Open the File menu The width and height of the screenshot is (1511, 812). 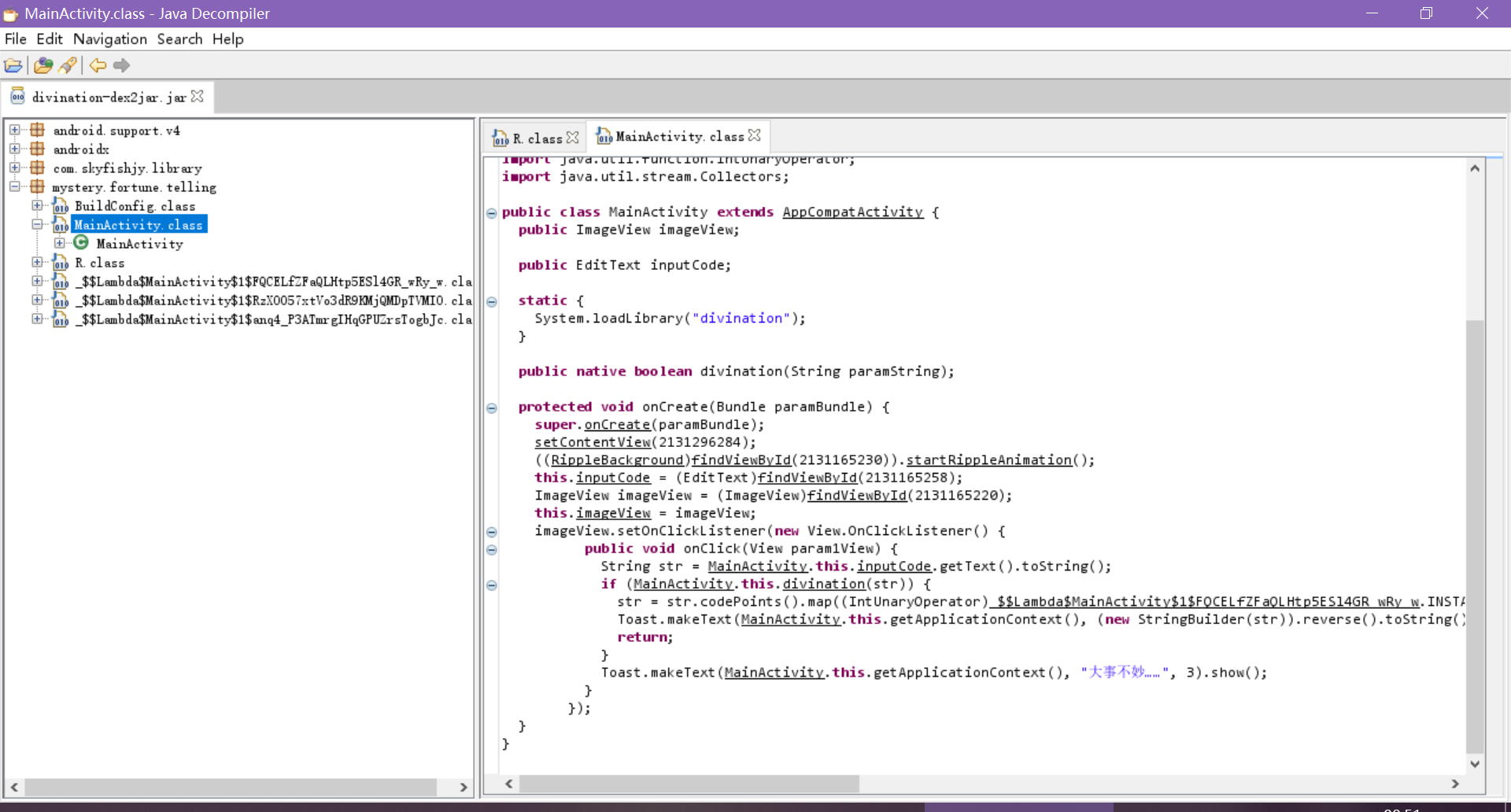click(x=16, y=39)
